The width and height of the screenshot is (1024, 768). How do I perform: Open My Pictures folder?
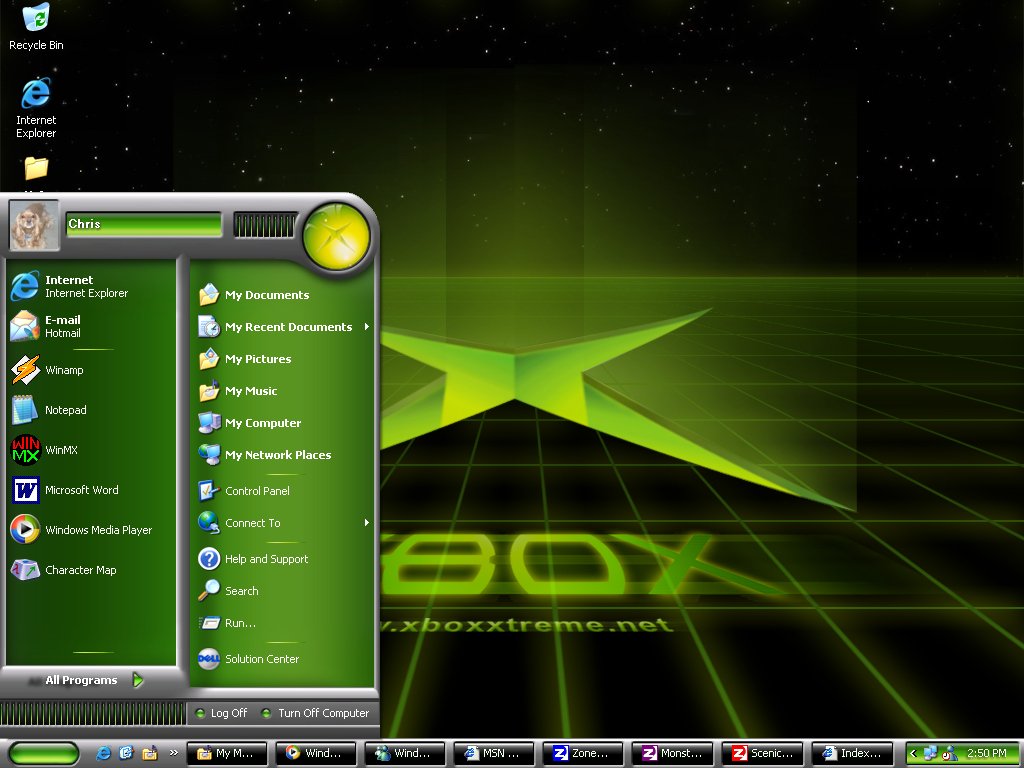click(x=283, y=359)
